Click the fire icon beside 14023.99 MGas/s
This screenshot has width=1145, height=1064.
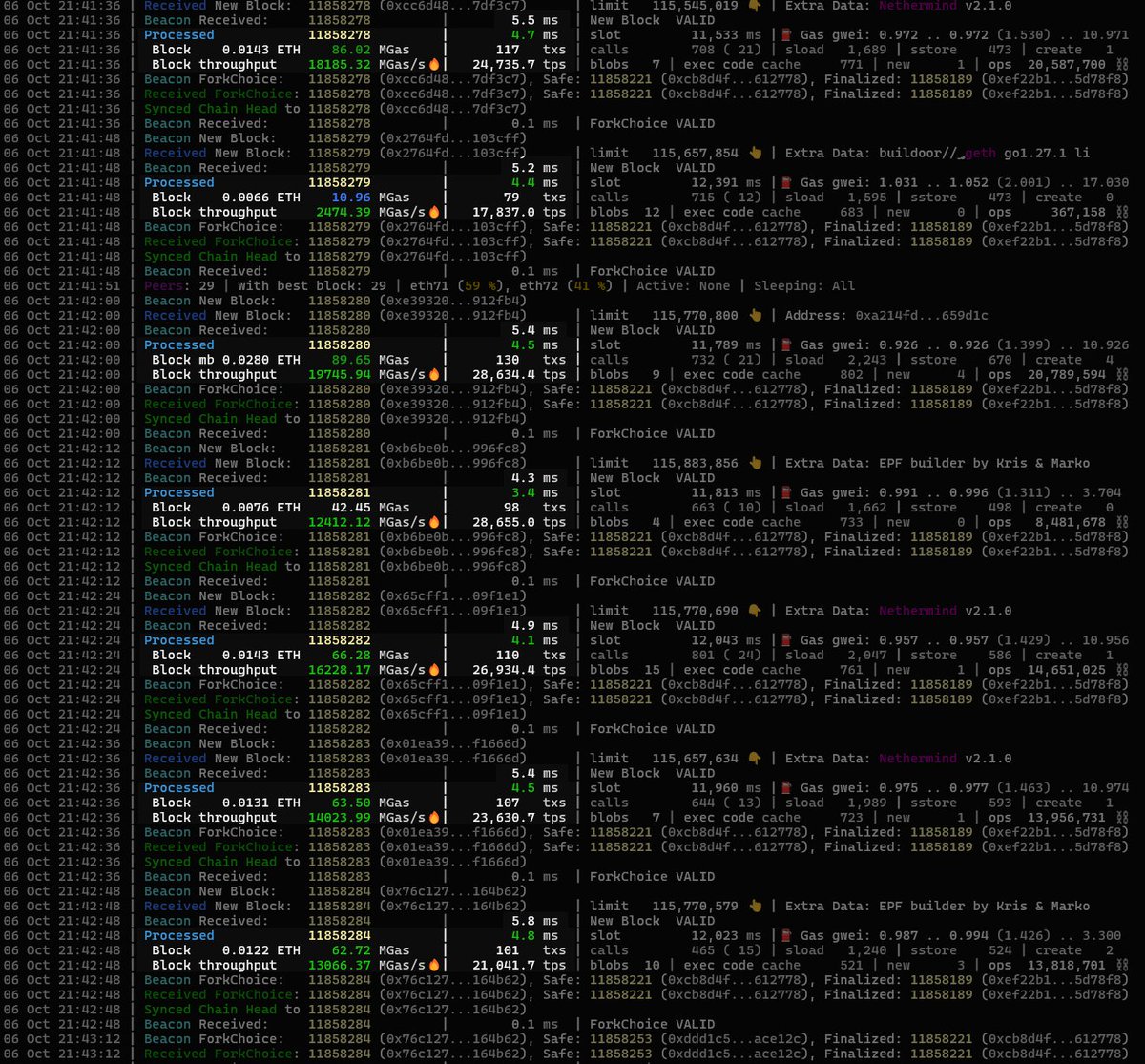(x=435, y=817)
